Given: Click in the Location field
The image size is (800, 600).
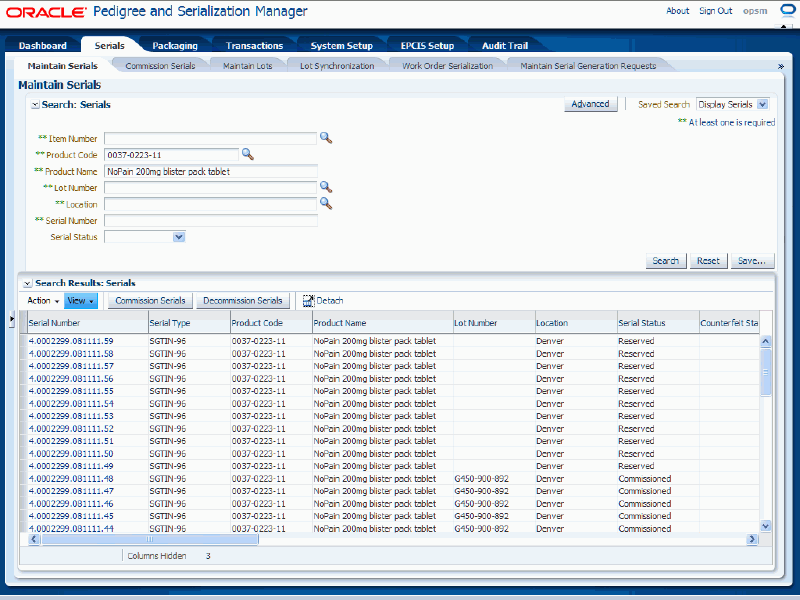Looking at the screenshot, I should (210, 204).
